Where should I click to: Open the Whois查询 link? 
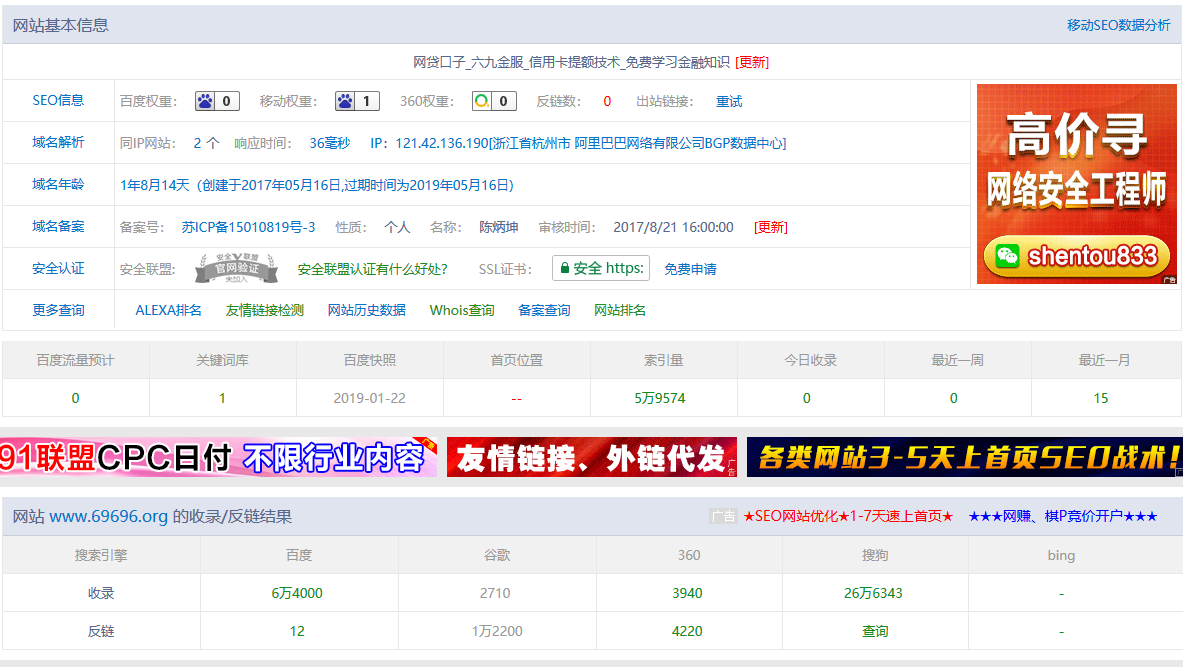tap(462, 310)
